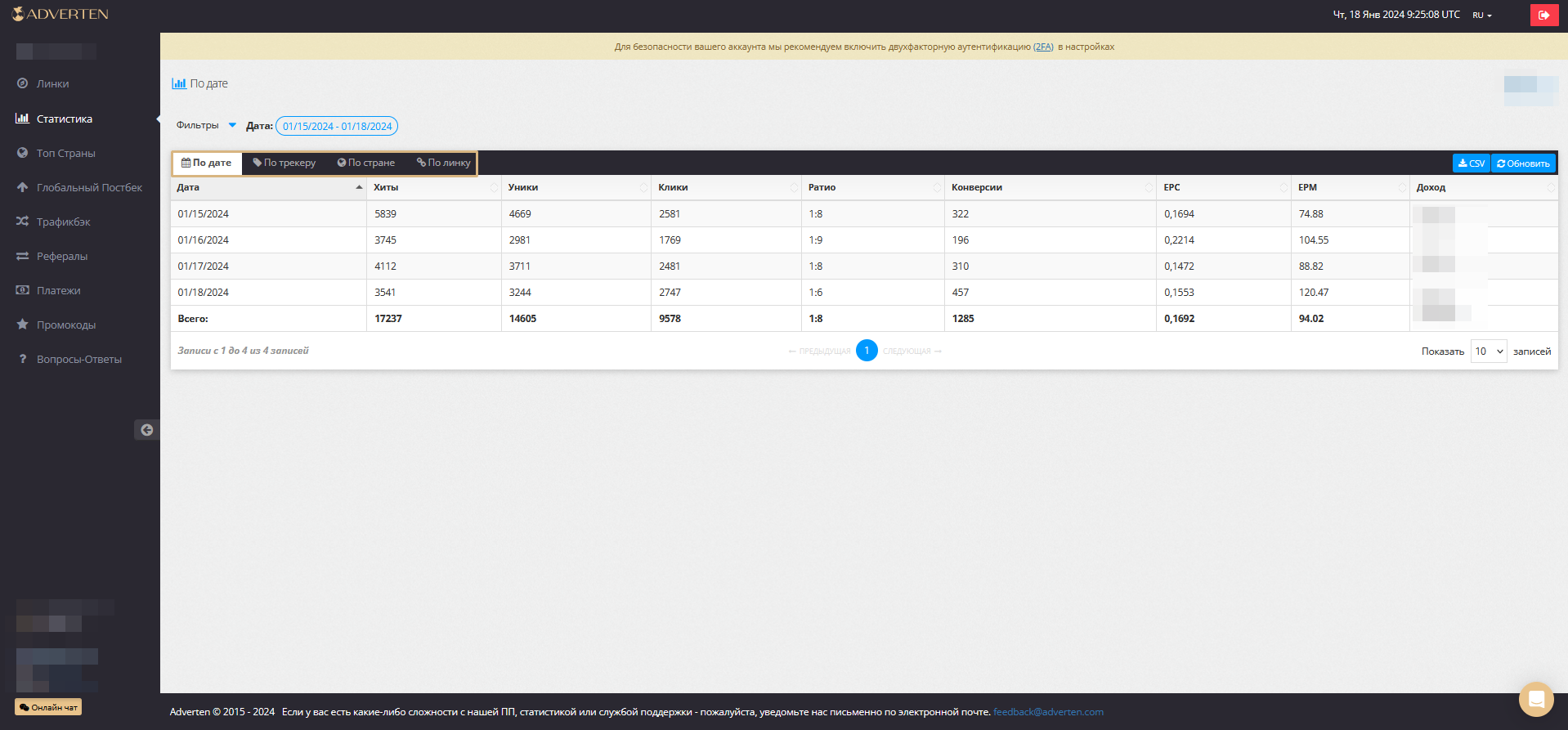The image size is (1568, 730).
Task: Select the По дате tab
Action: pos(207,163)
